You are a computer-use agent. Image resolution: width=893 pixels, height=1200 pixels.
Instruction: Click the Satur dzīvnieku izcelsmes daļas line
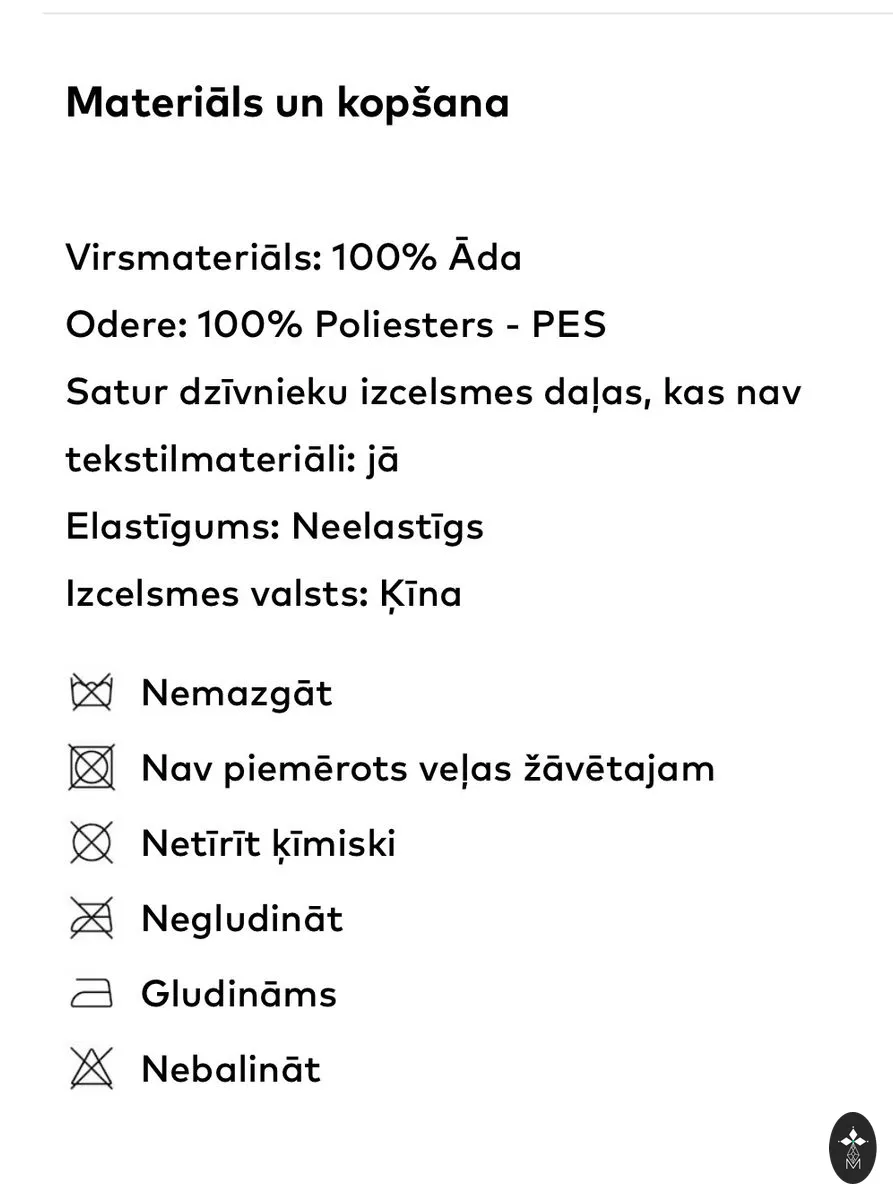[x=433, y=393]
